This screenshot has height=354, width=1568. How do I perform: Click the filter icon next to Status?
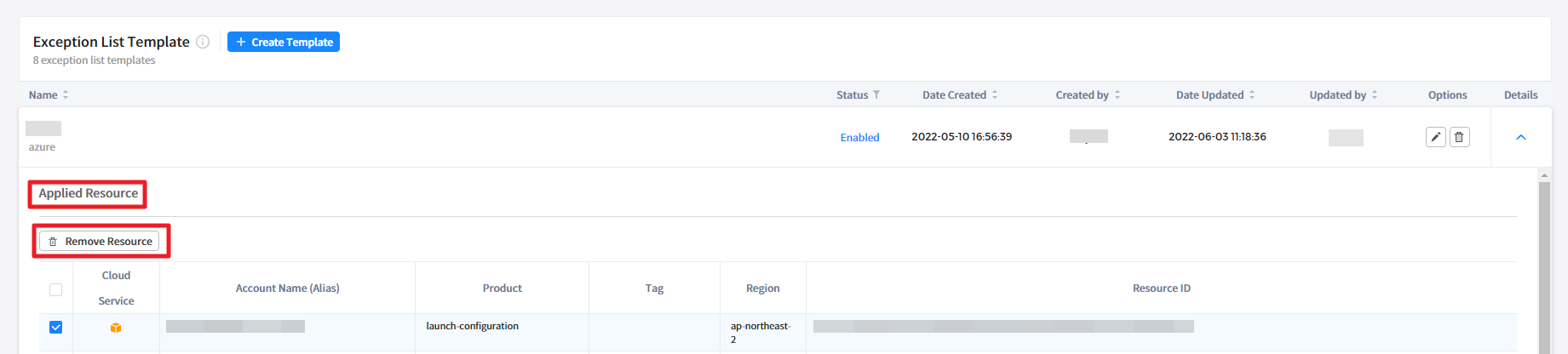[876, 94]
